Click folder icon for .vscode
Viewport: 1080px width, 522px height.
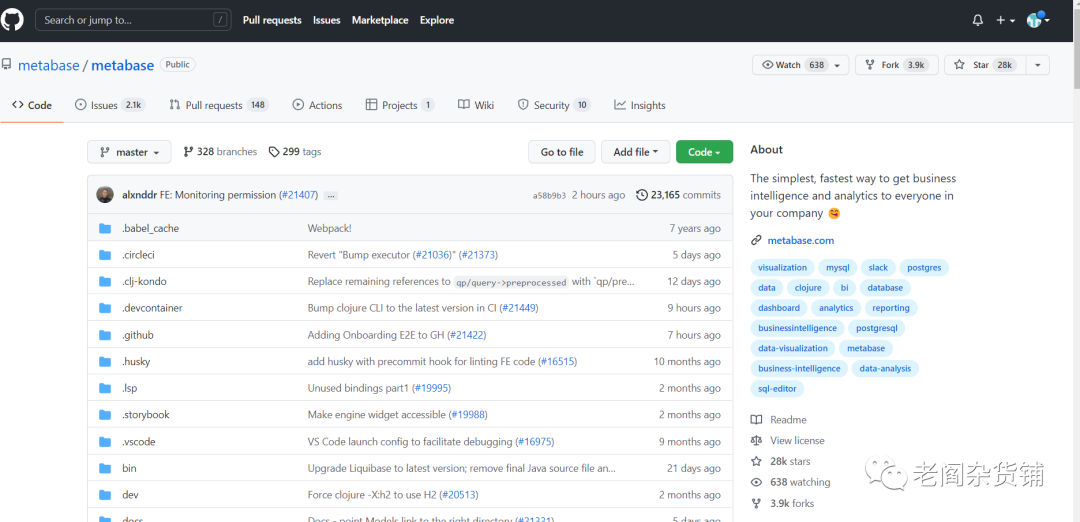click(x=105, y=441)
